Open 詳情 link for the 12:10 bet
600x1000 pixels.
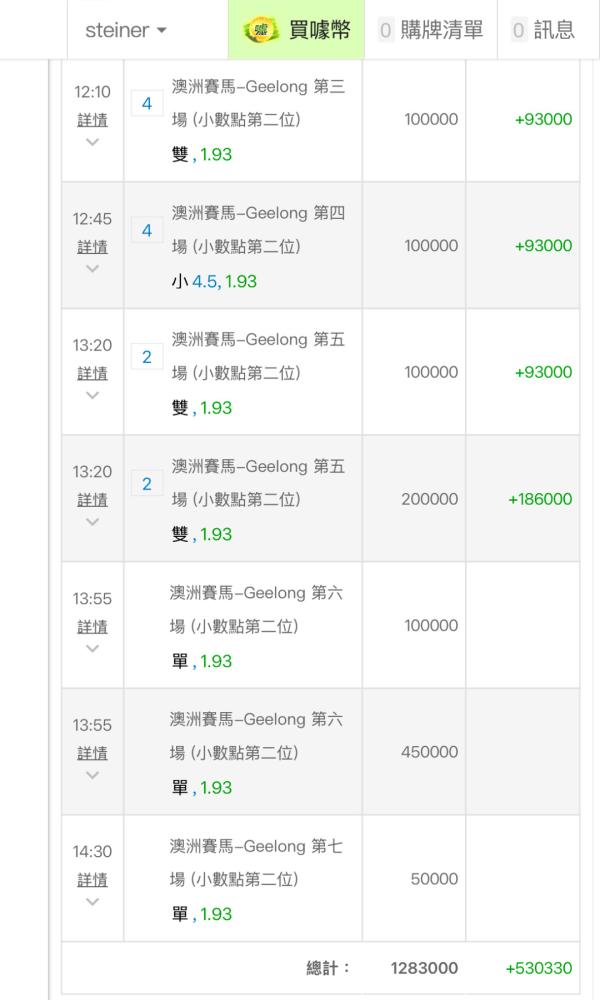tap(93, 120)
